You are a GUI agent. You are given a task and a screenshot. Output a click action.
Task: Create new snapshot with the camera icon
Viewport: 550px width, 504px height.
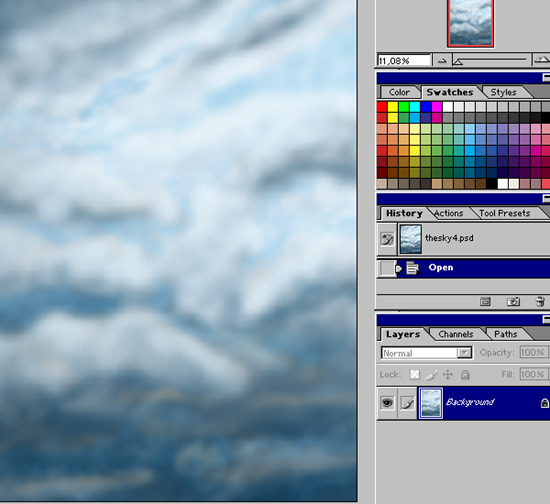point(513,302)
